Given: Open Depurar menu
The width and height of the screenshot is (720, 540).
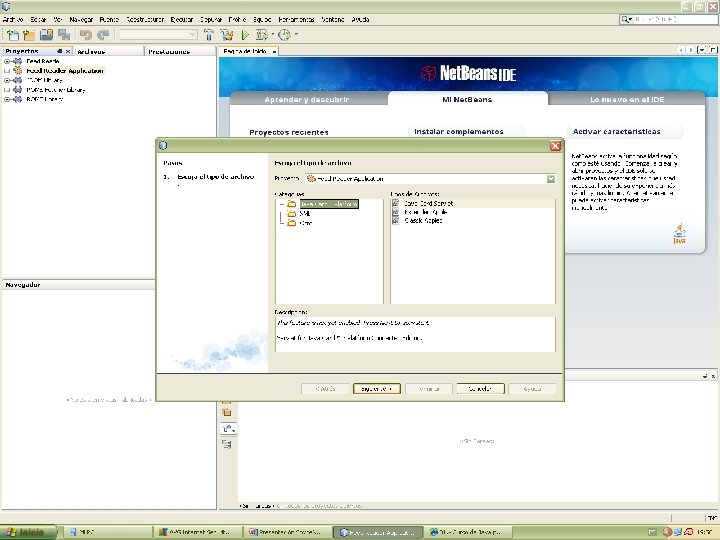Looking at the screenshot, I should tap(211, 19).
